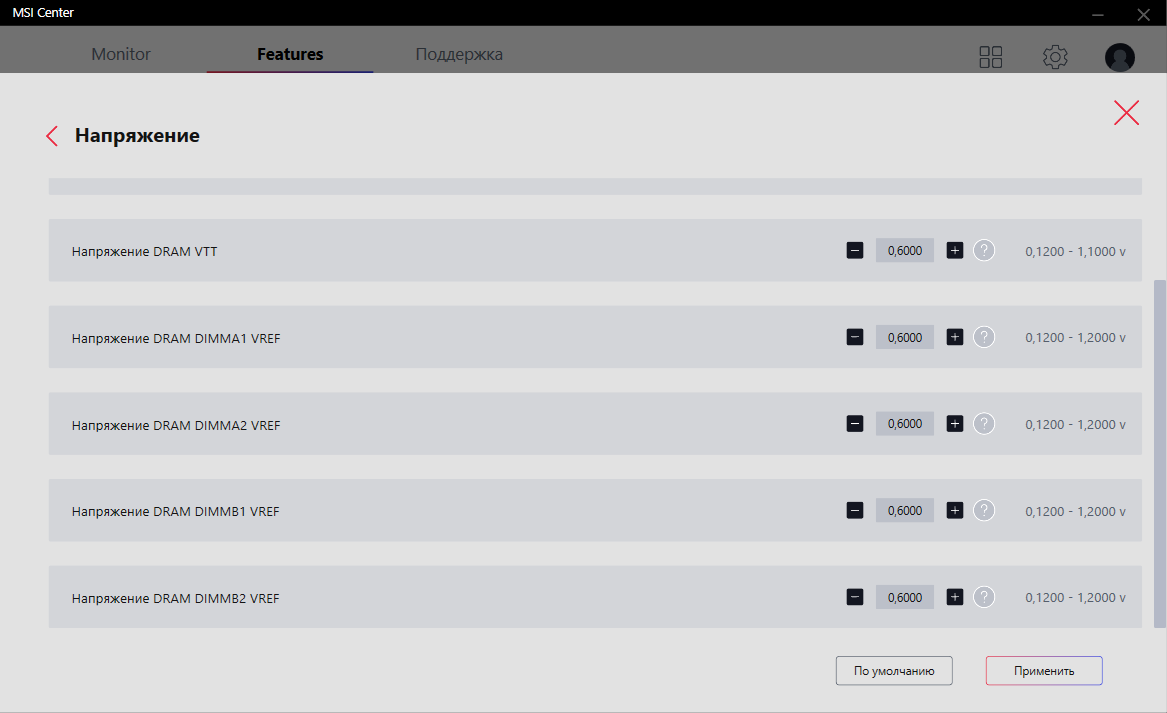
Task: Open settings gear icon
Action: 1055,57
